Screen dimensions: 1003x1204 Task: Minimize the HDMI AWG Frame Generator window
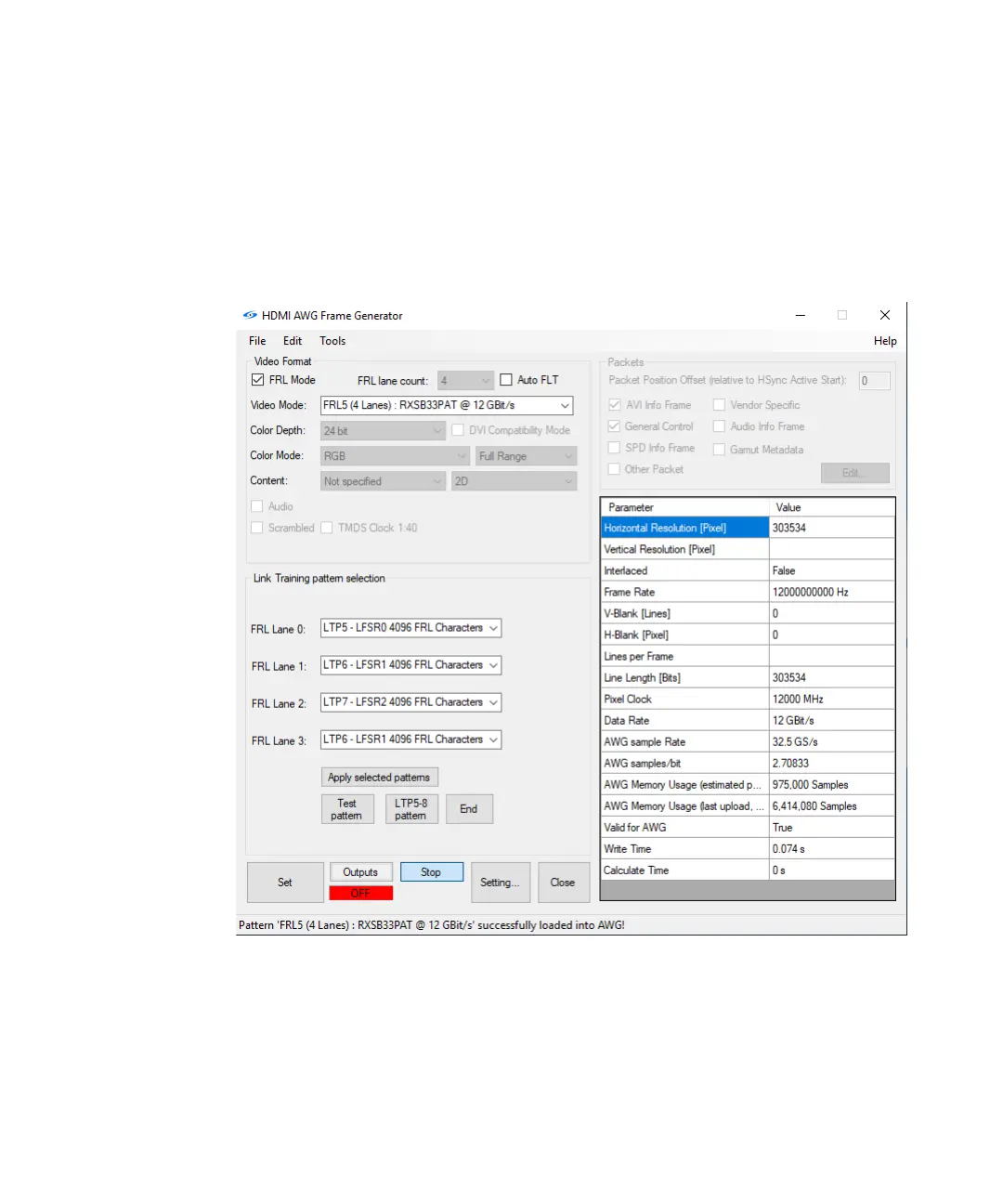(800, 315)
